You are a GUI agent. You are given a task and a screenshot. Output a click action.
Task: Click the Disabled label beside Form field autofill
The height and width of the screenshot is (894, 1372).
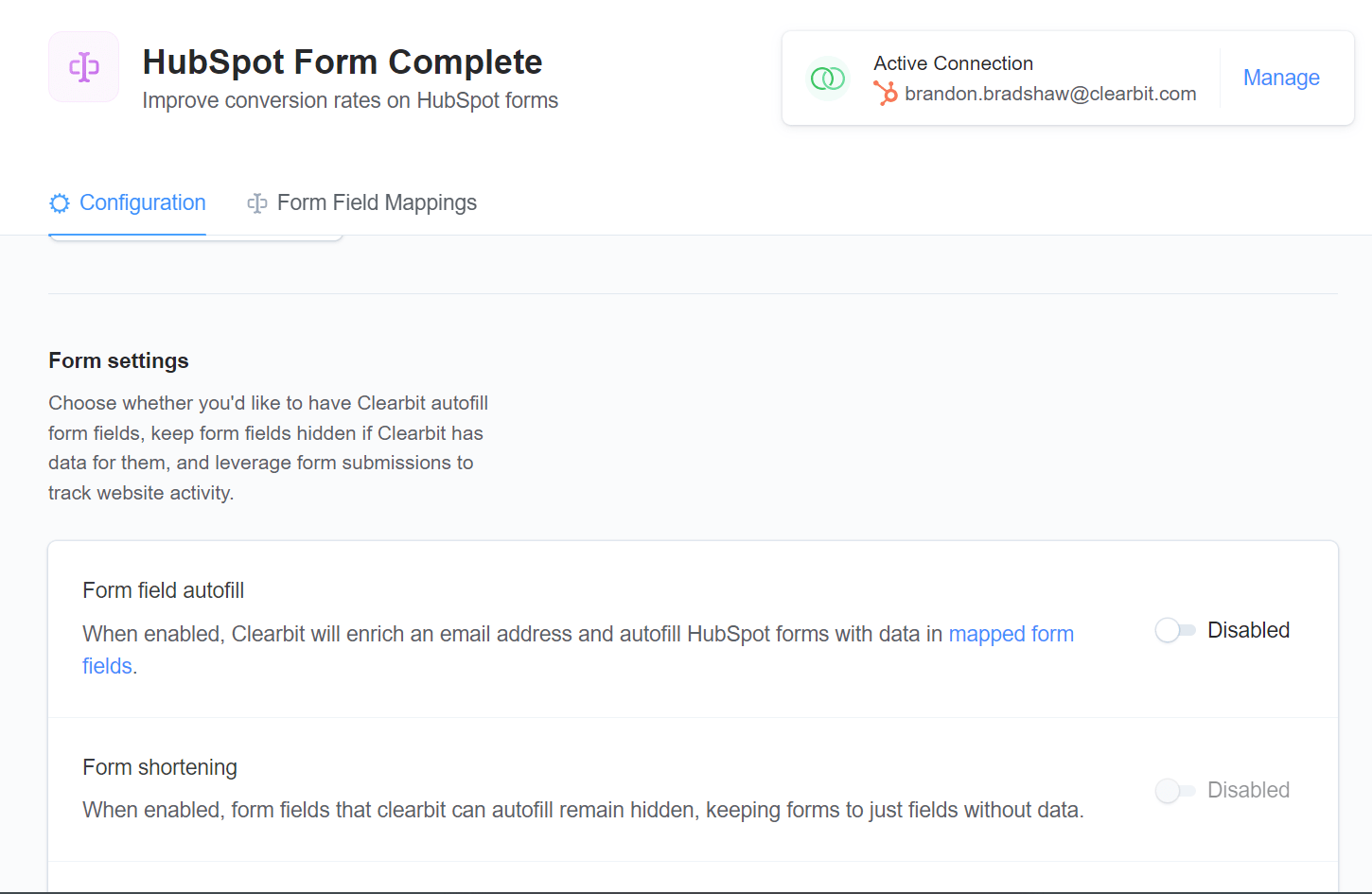(1248, 630)
